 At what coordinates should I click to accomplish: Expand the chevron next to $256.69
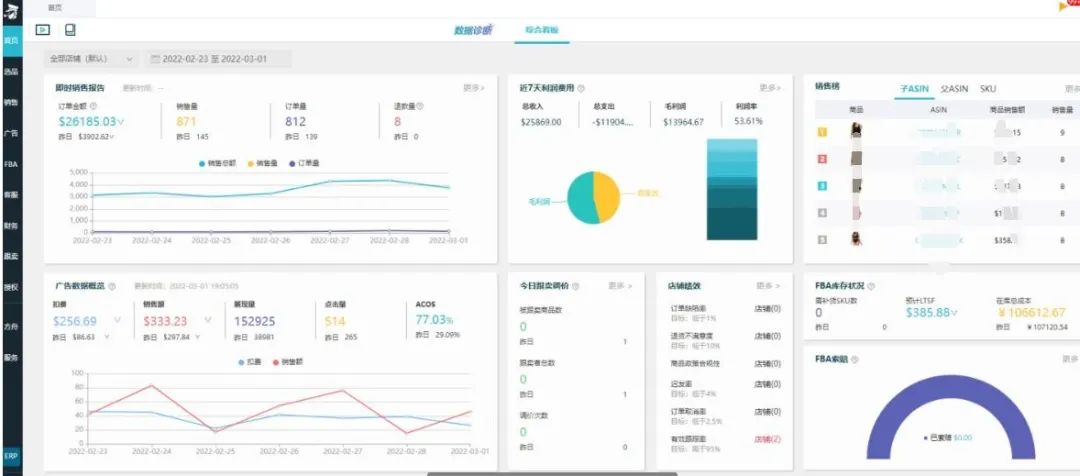click(x=117, y=320)
